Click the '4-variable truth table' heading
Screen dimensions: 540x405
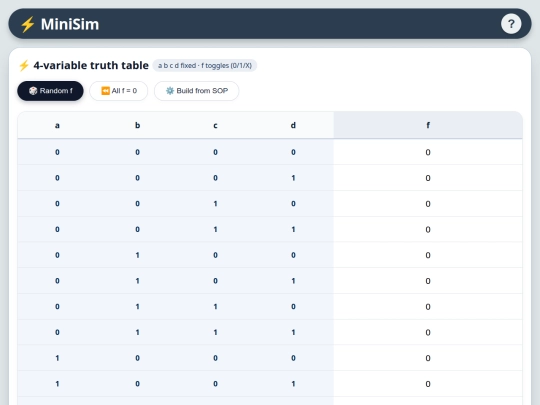[91, 65]
